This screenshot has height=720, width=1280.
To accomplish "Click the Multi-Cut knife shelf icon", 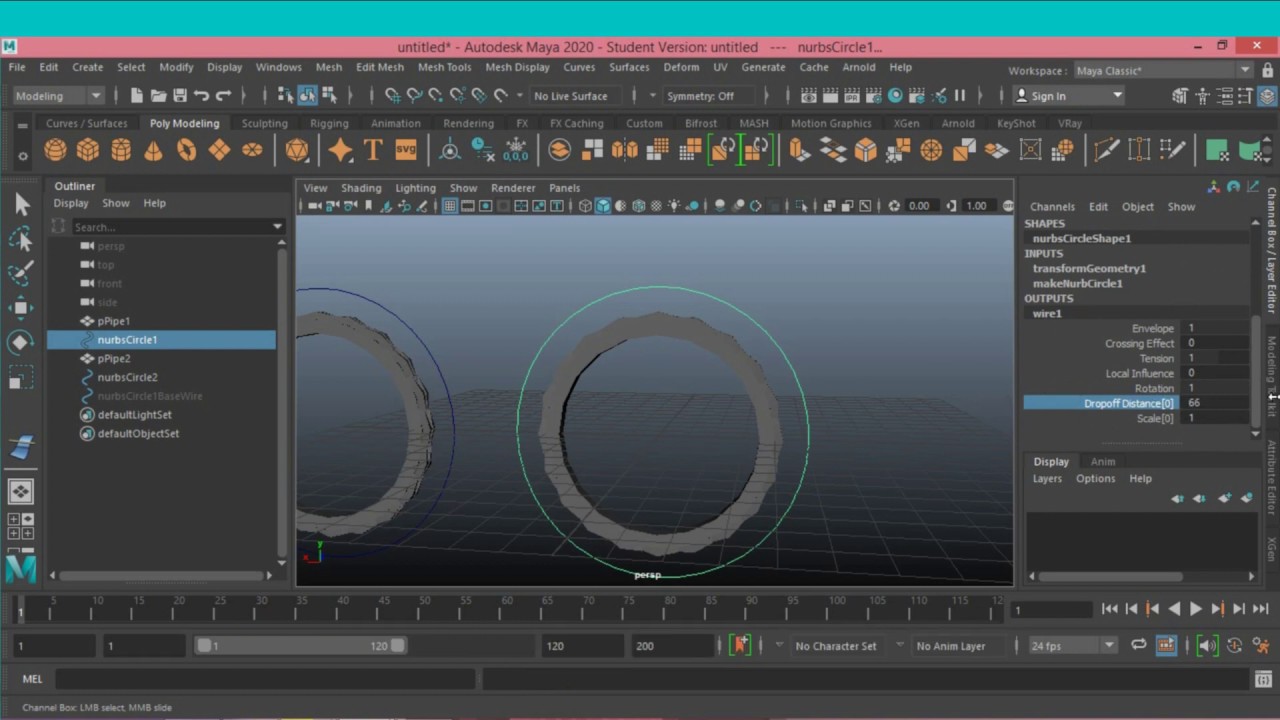I will (x=1106, y=150).
